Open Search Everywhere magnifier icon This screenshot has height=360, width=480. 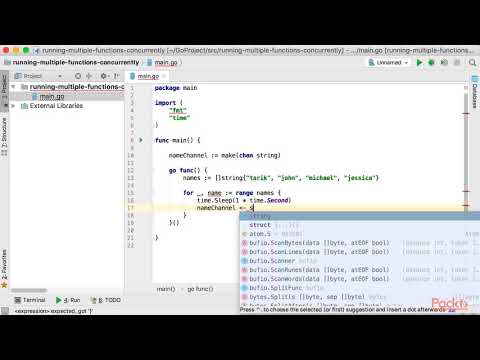tap(472, 62)
